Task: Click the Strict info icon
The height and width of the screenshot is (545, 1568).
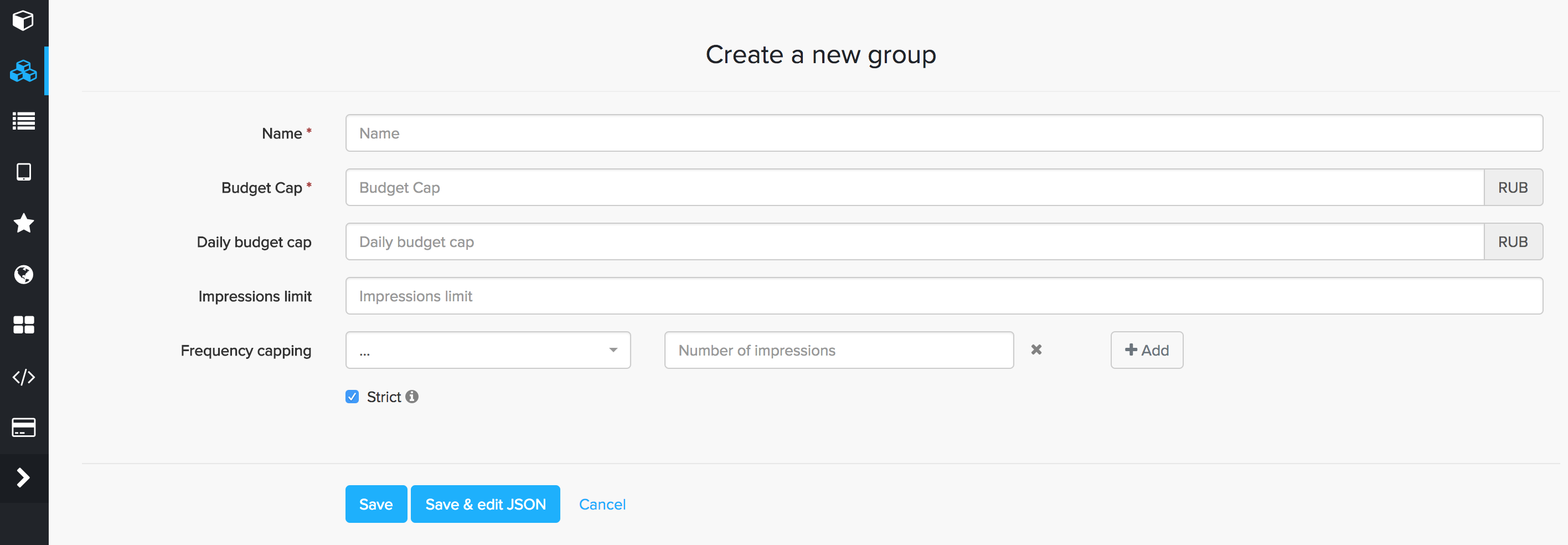Action: [412, 397]
